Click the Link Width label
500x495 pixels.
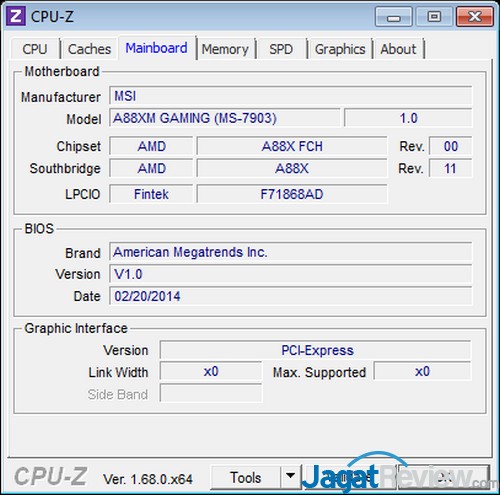[118, 372]
